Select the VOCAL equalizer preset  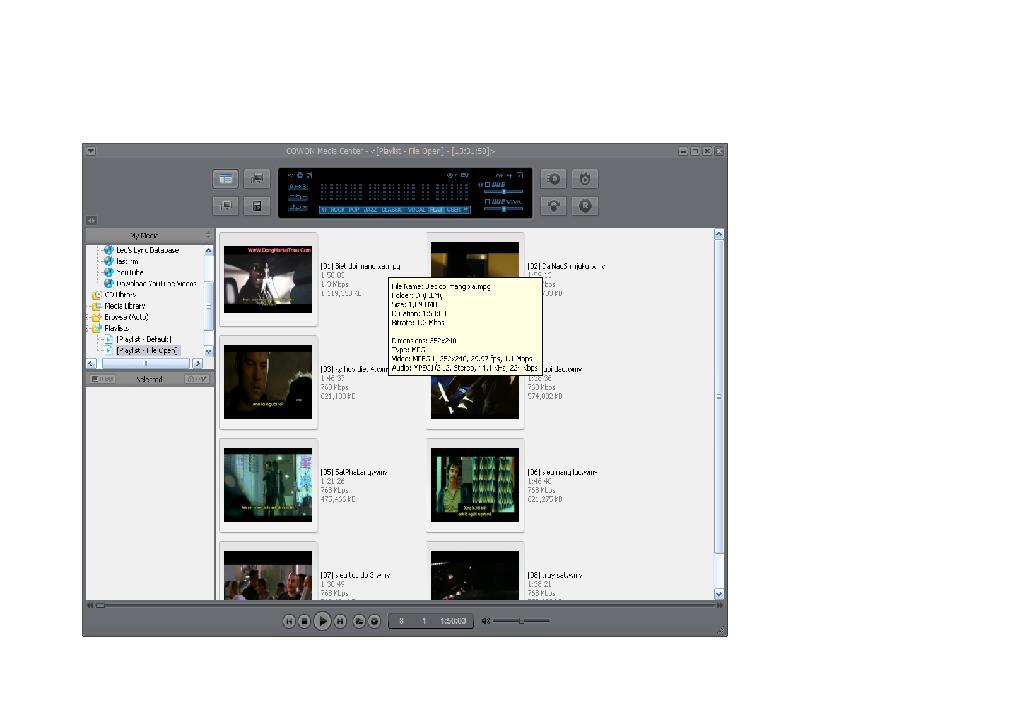tap(417, 210)
